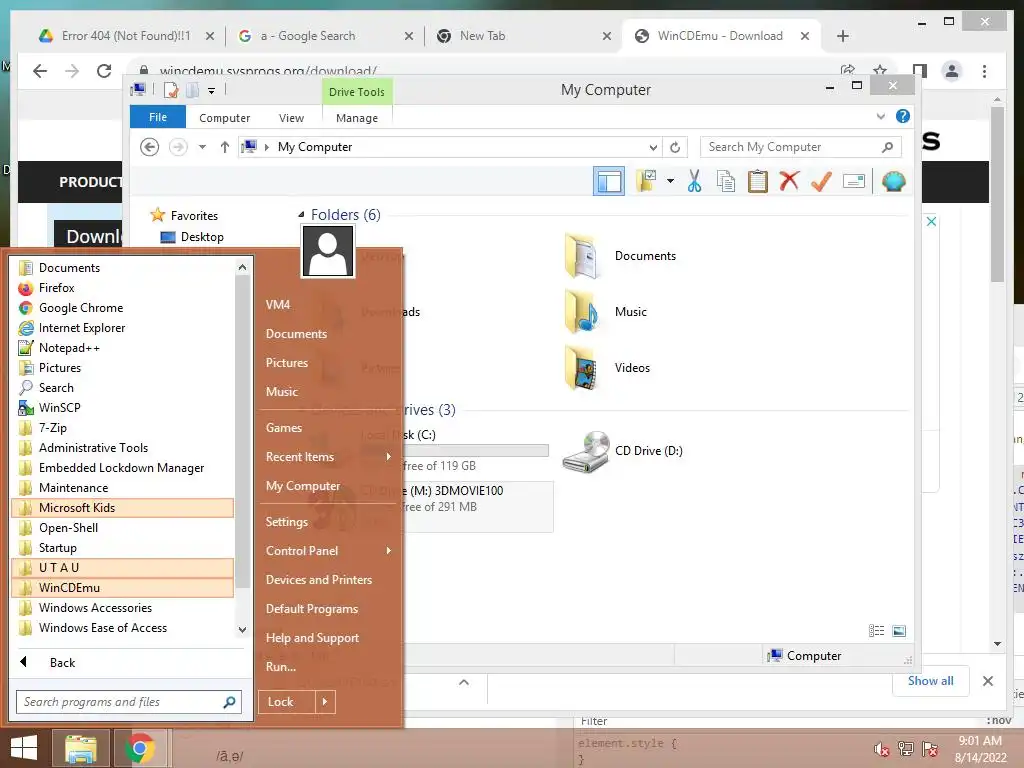Open the Manage Drive Tools tab
Screen dimensions: 1024x768
click(x=357, y=118)
